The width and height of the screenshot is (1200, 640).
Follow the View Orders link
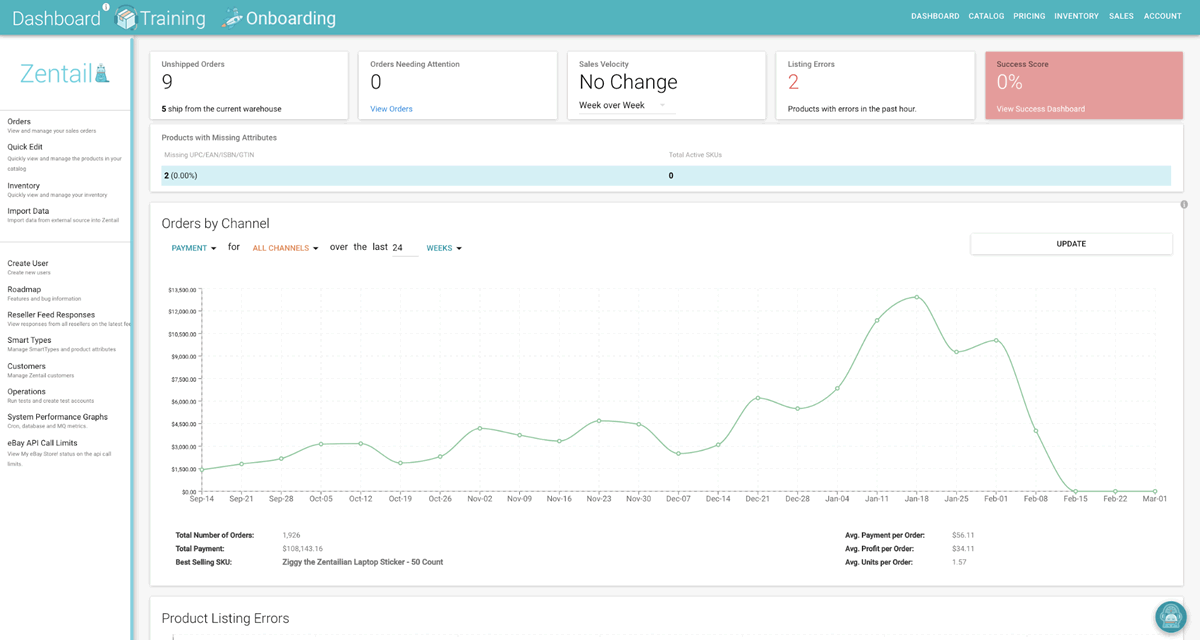(x=391, y=109)
